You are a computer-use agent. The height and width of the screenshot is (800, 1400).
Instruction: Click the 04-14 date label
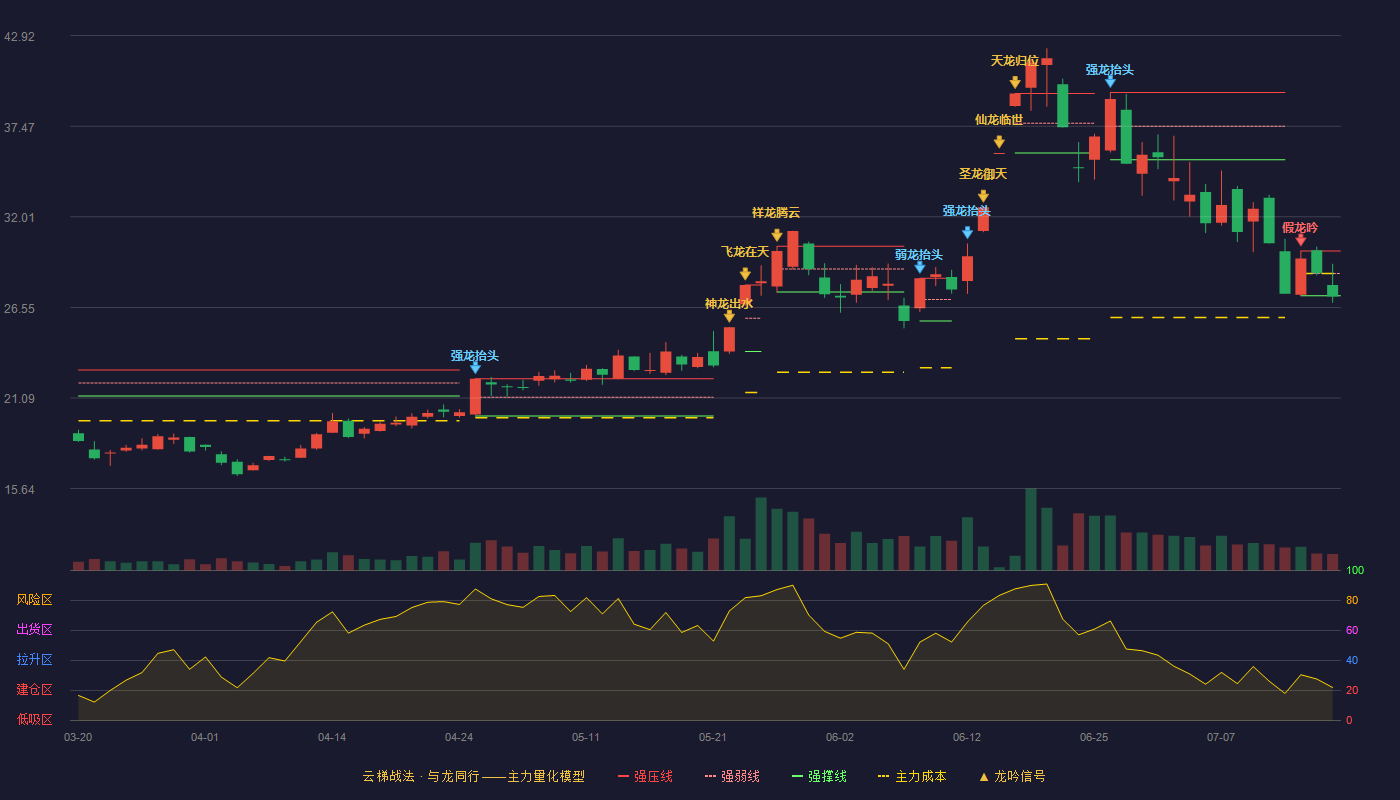tap(332, 737)
